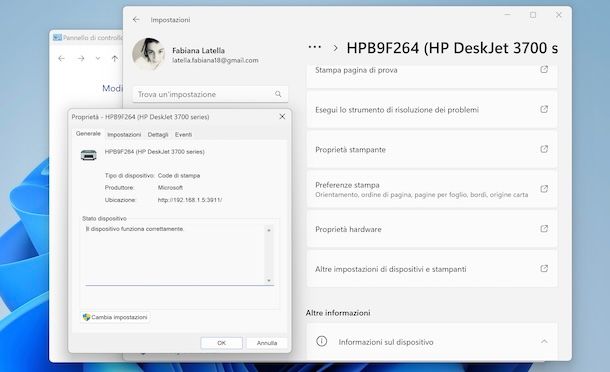Viewport: 610px width, 372px height.
Task: Switch to the Eventi tab
Action: (x=183, y=135)
